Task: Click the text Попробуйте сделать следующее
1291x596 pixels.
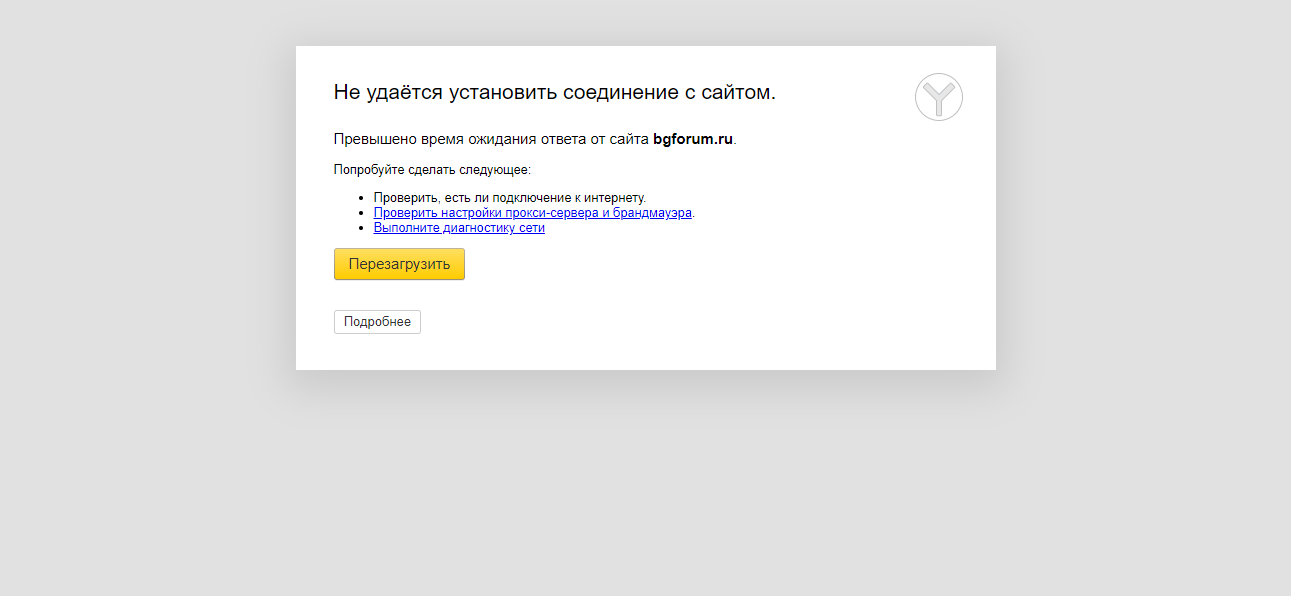Action: 432,170
